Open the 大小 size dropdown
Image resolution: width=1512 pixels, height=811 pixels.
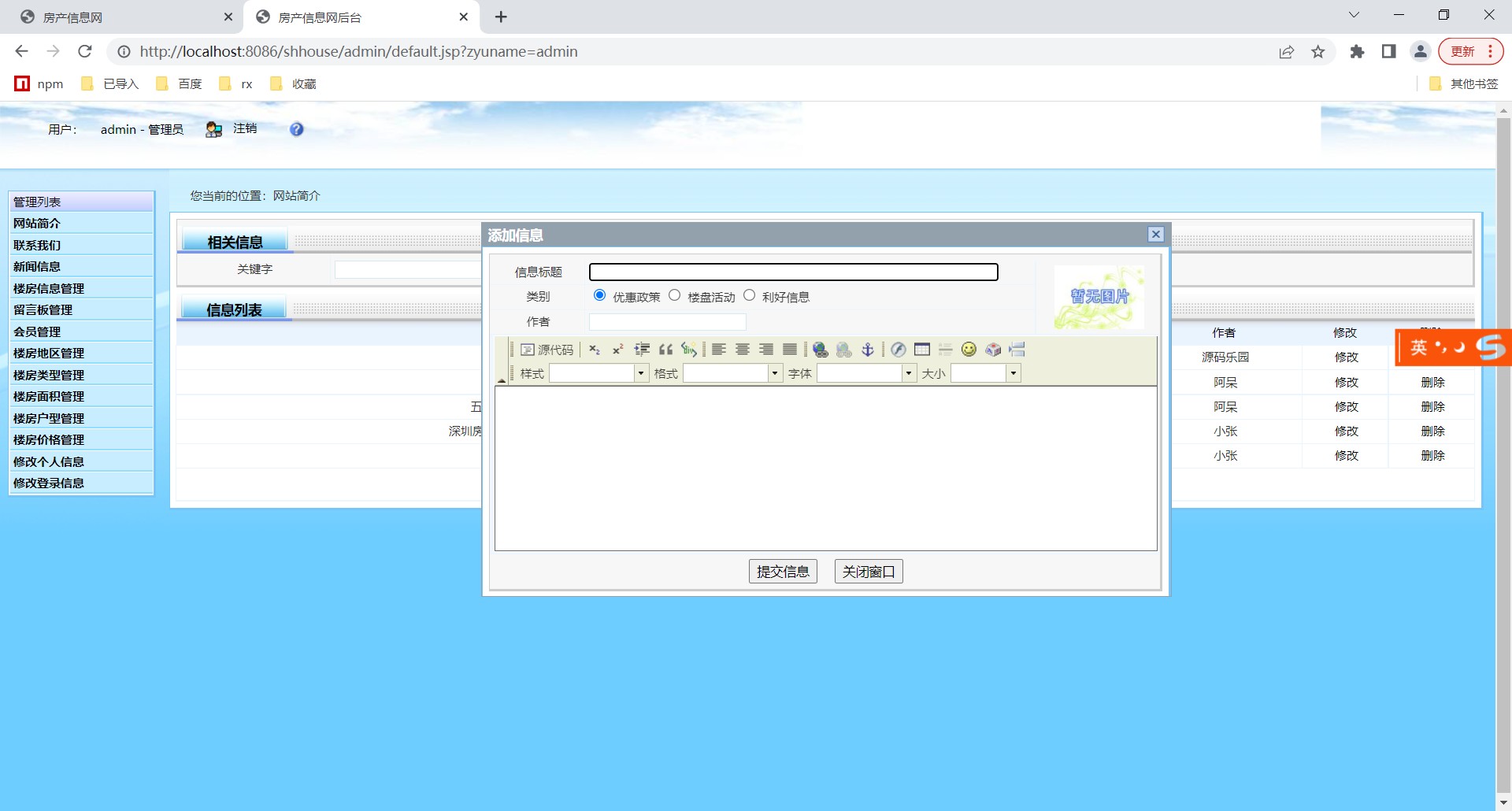[985, 373]
